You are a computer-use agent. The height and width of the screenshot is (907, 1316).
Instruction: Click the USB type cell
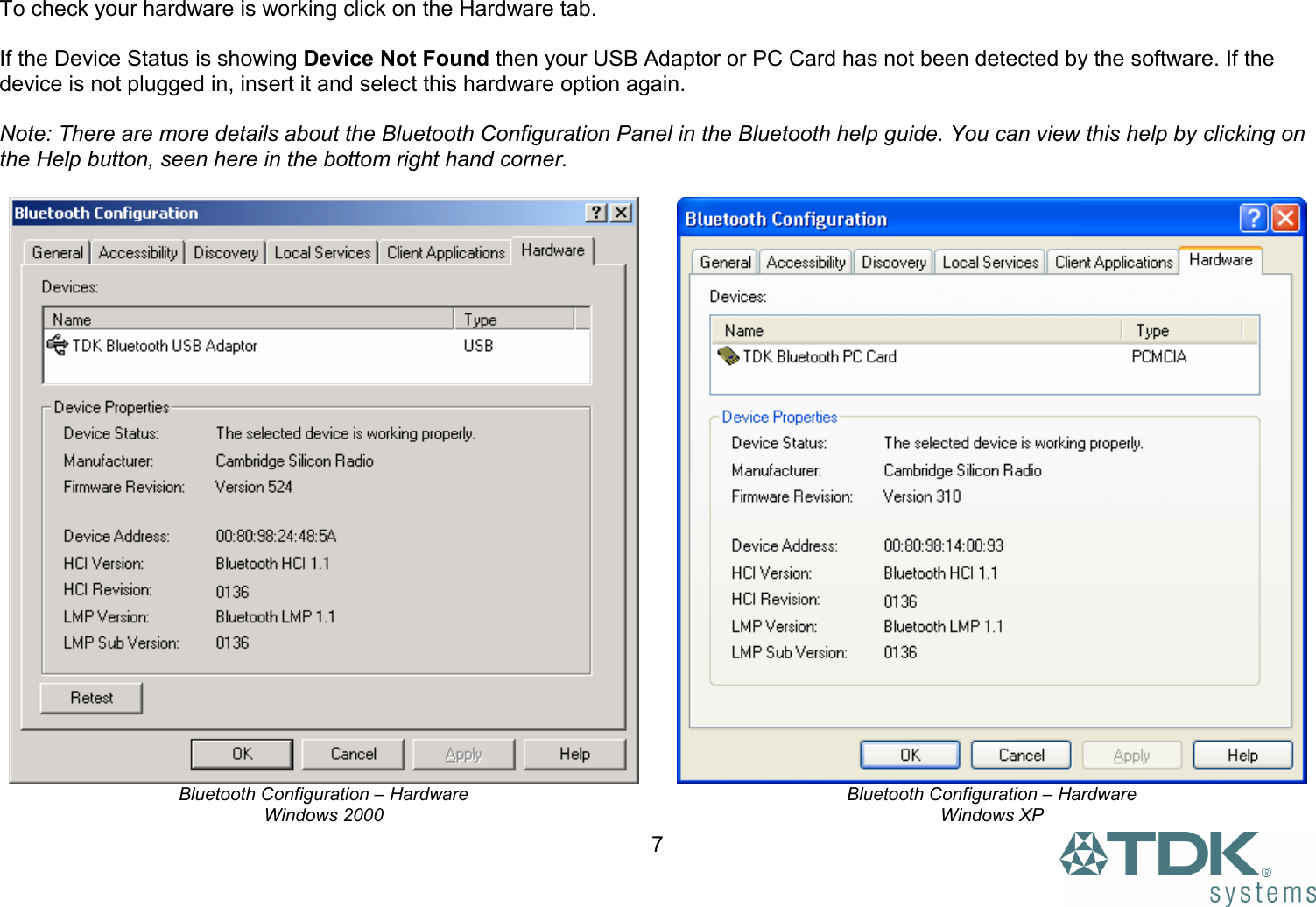click(478, 346)
